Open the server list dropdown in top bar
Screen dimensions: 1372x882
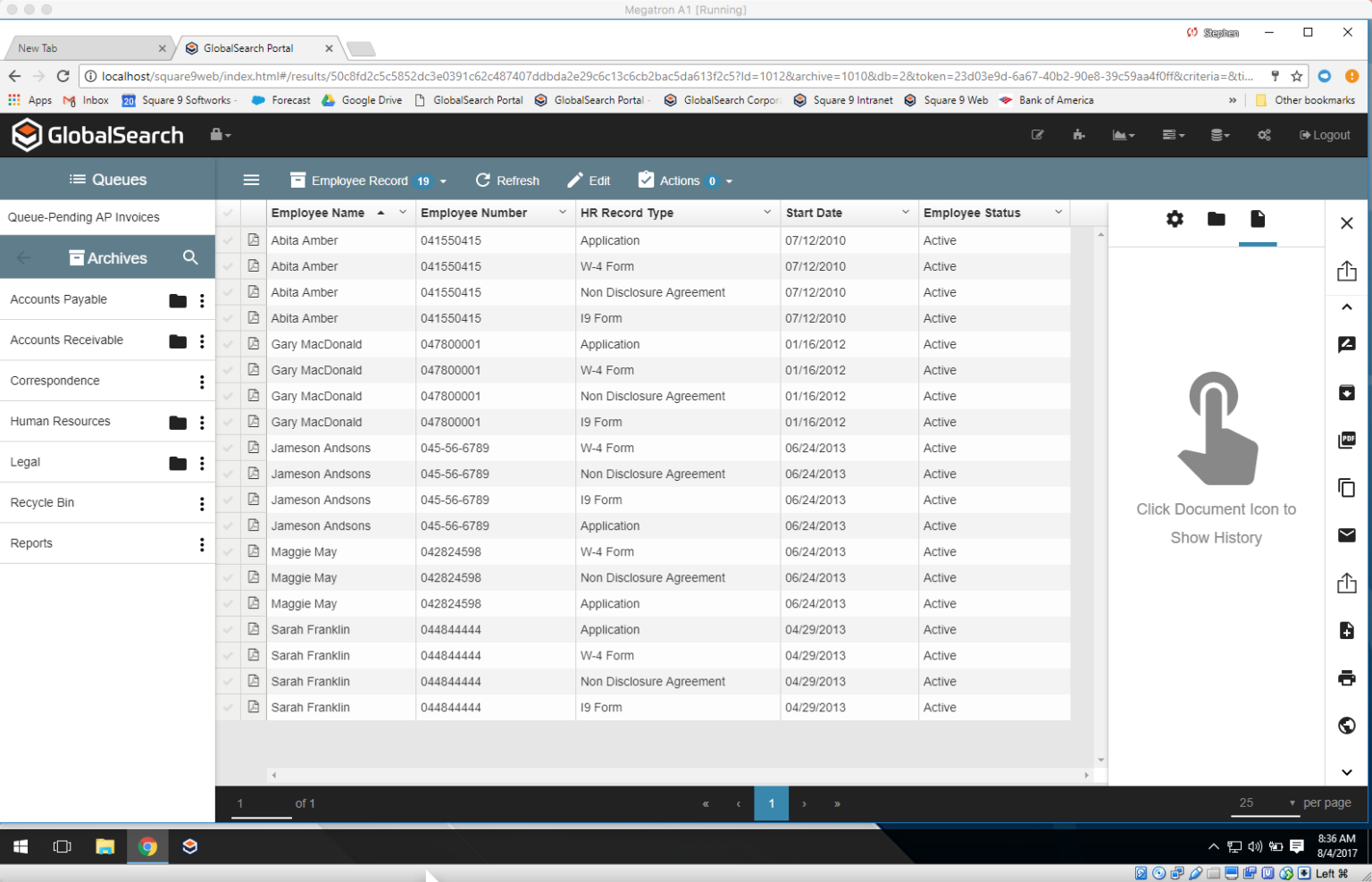1174,135
